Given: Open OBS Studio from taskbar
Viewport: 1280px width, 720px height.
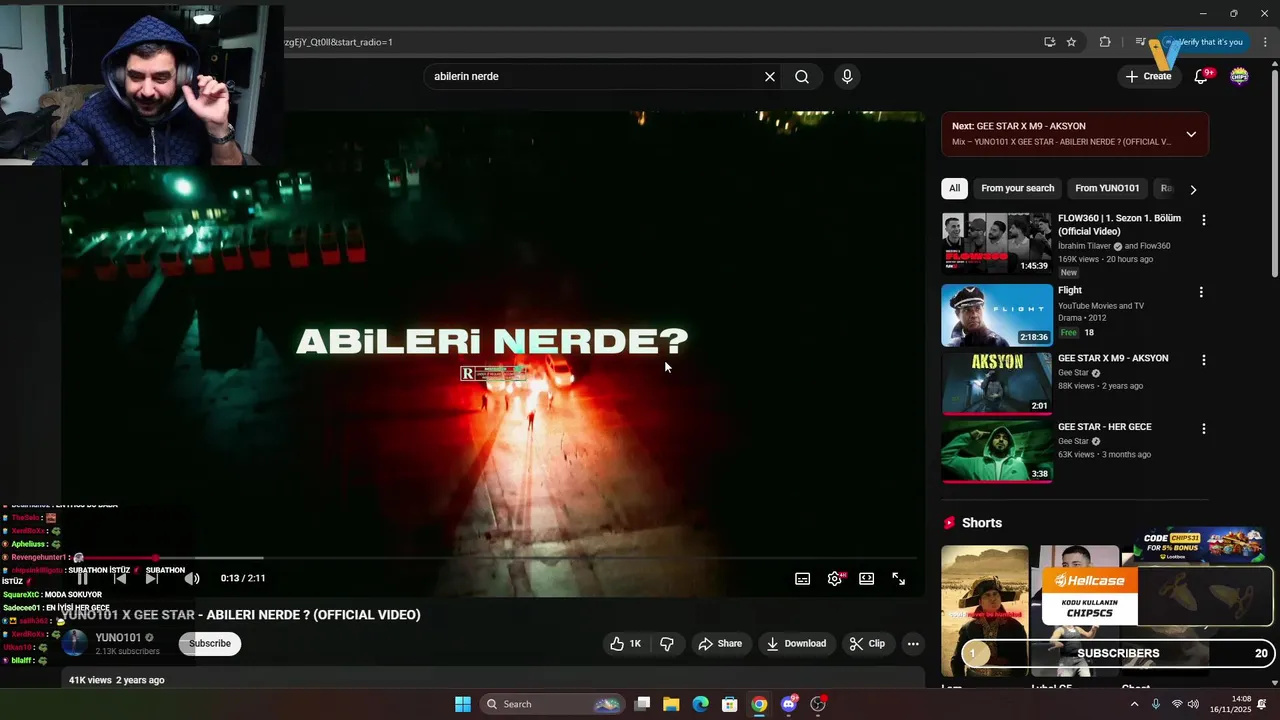Looking at the screenshot, I should tap(818, 704).
